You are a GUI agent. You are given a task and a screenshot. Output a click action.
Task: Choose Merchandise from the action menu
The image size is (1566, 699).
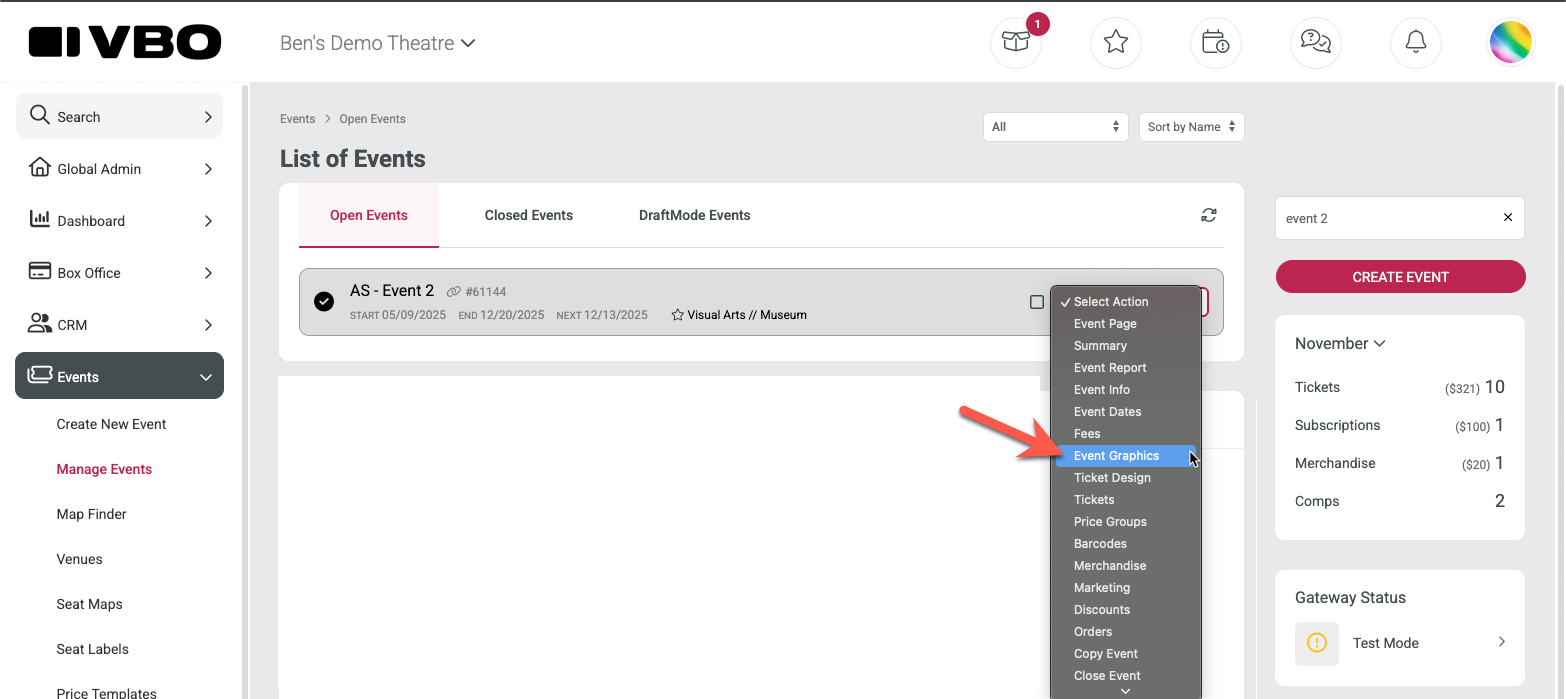(1125, 566)
